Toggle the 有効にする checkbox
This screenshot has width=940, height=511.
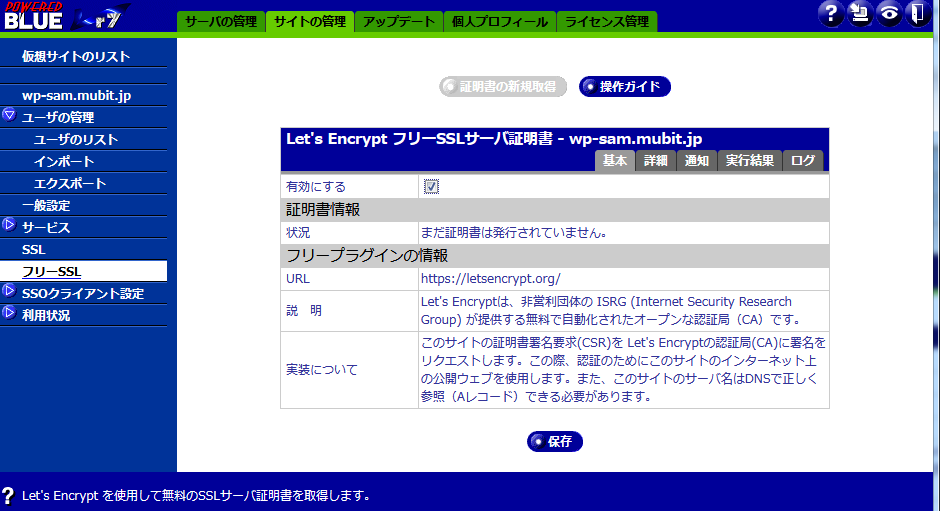(x=431, y=187)
